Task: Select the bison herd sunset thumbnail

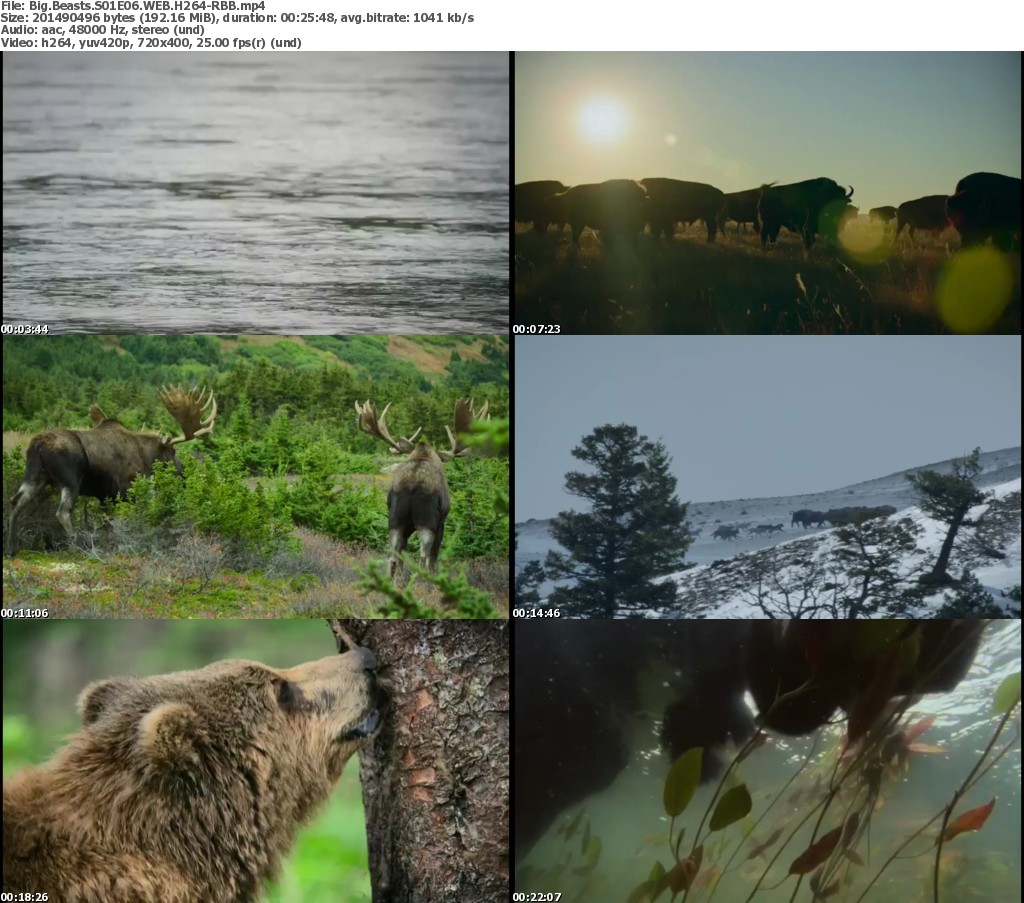Action: click(767, 192)
